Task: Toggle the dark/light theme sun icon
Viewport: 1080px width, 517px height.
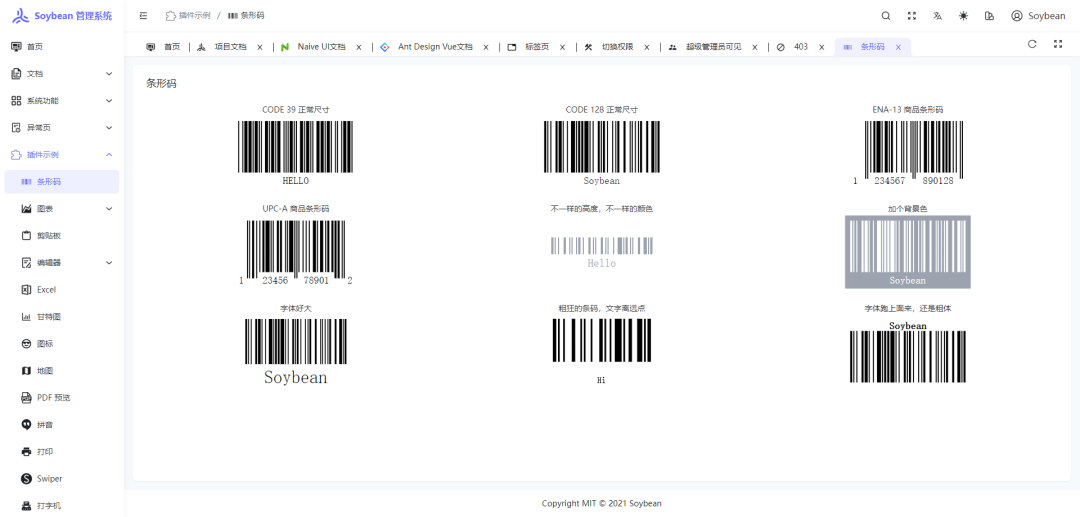Action: coord(964,16)
